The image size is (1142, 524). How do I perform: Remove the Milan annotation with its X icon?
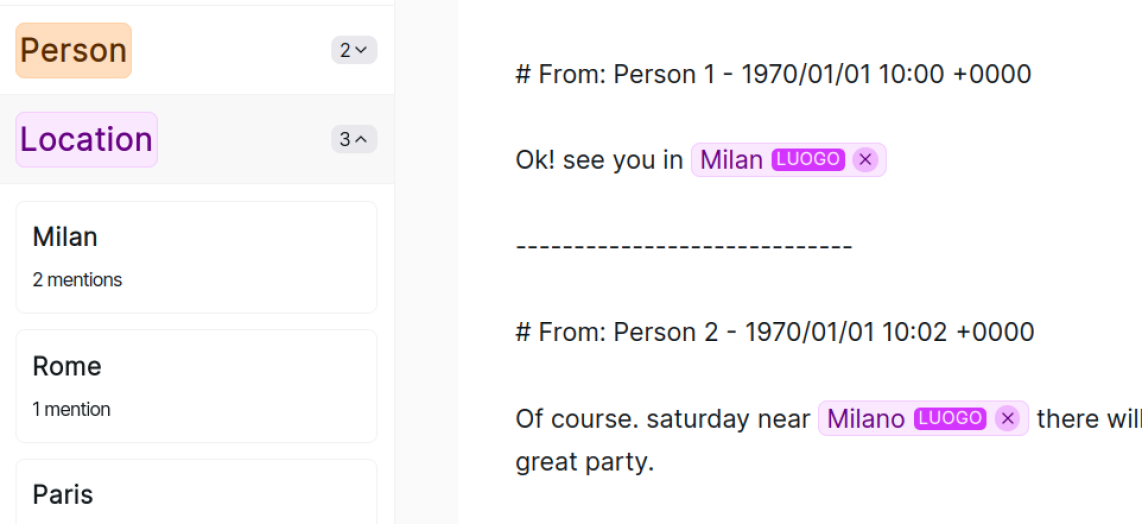[x=865, y=160]
